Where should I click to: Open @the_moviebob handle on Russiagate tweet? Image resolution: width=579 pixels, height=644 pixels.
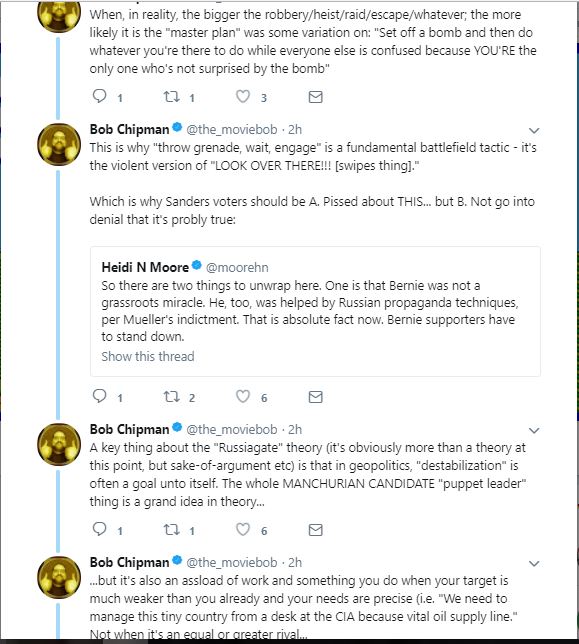232,430
